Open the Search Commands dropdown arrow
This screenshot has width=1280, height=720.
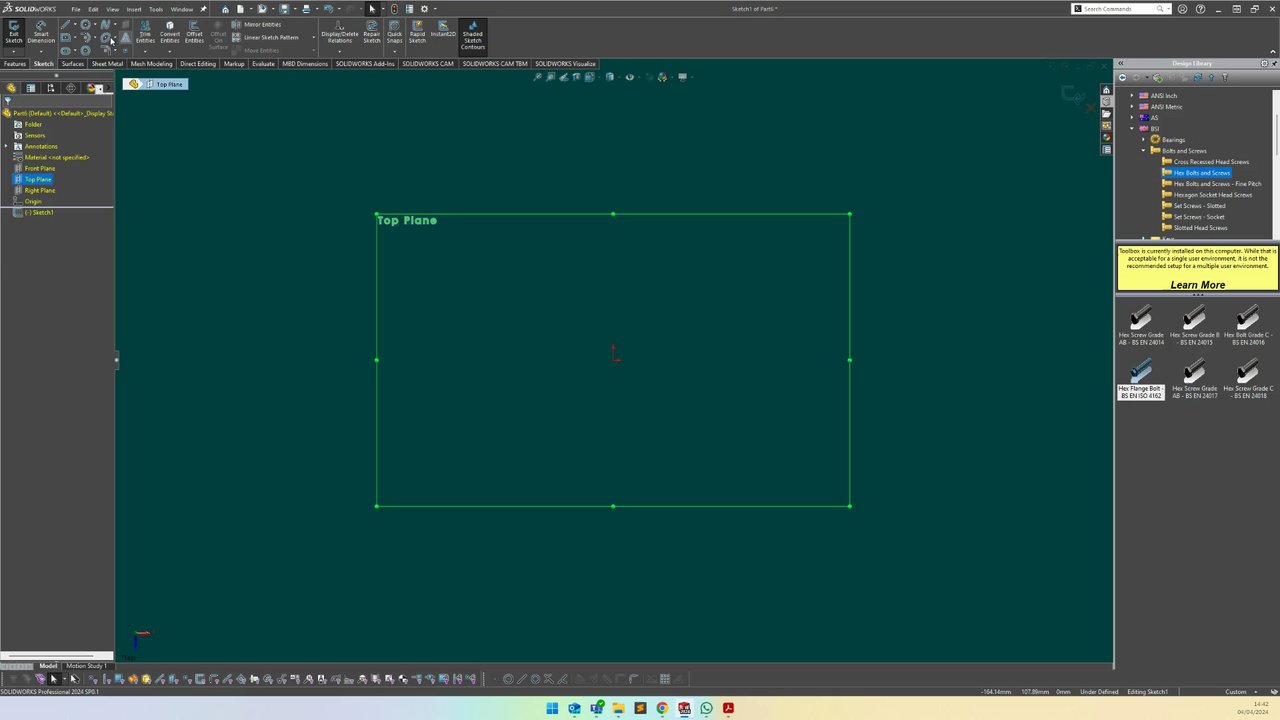pyautogui.click(x=1170, y=9)
